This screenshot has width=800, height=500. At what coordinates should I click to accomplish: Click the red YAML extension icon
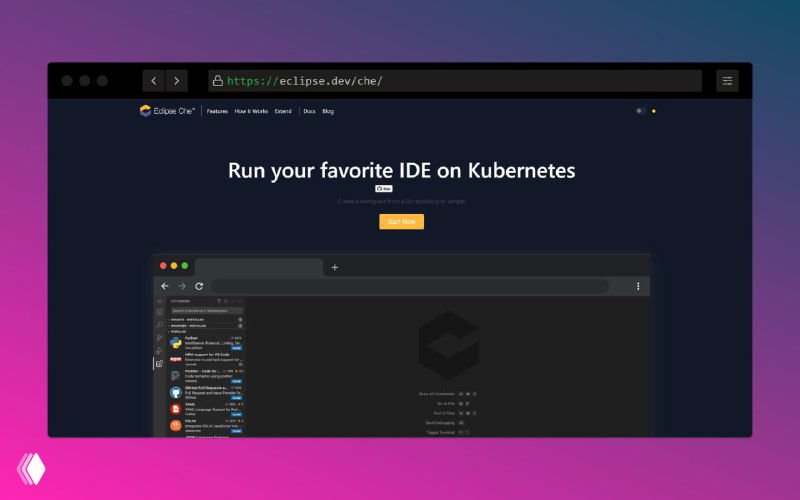click(x=176, y=409)
